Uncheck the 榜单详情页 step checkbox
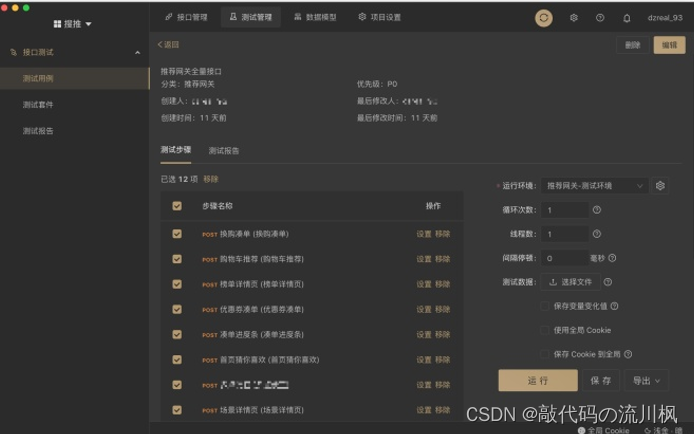The width and height of the screenshot is (694, 434). click(177, 284)
